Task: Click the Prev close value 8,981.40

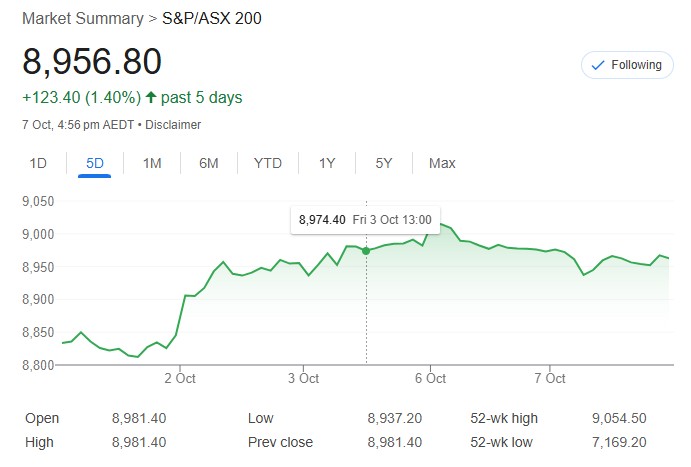Action: coord(394,442)
